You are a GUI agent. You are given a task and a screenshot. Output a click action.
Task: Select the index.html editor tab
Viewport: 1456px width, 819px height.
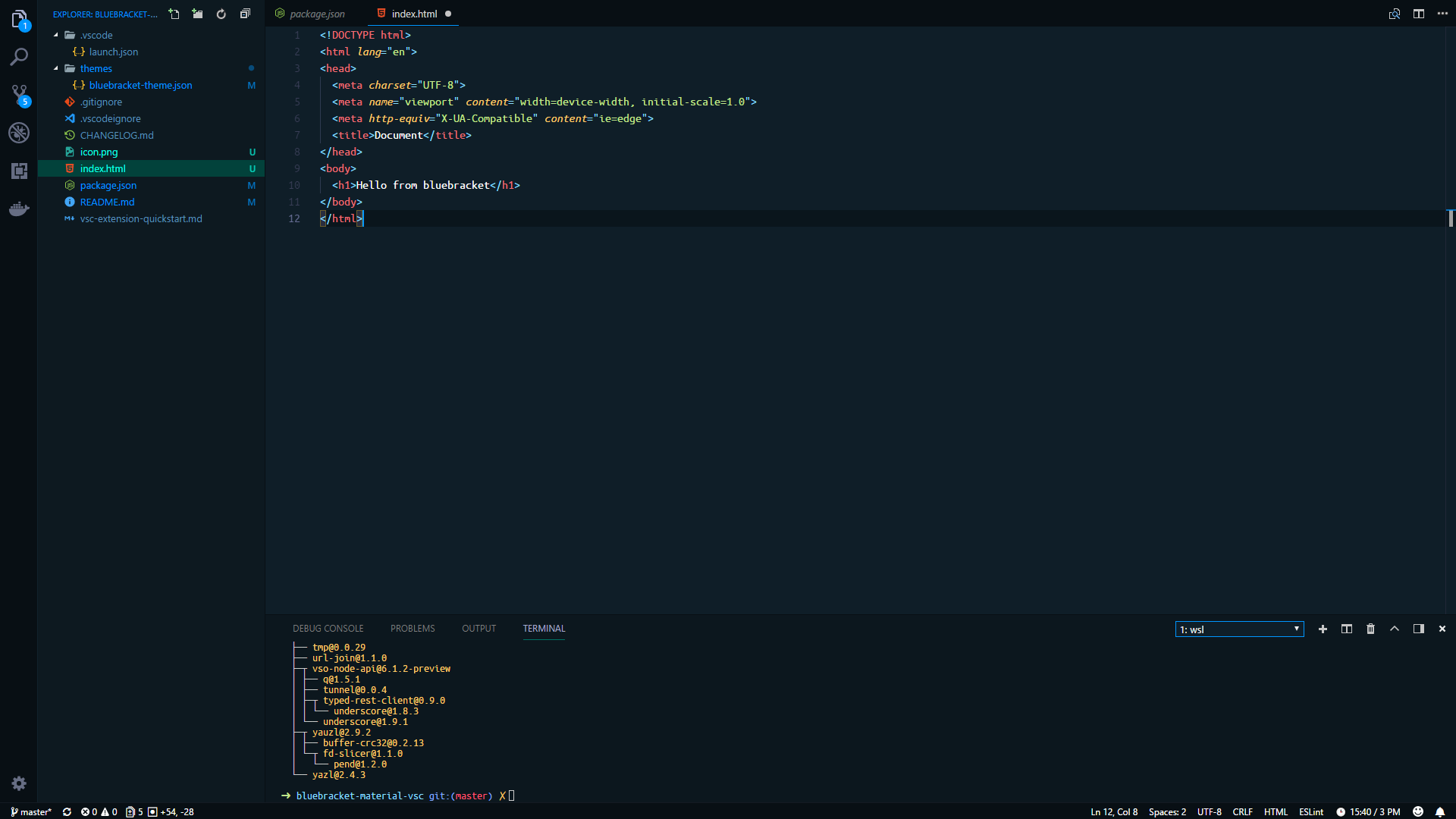[414, 14]
